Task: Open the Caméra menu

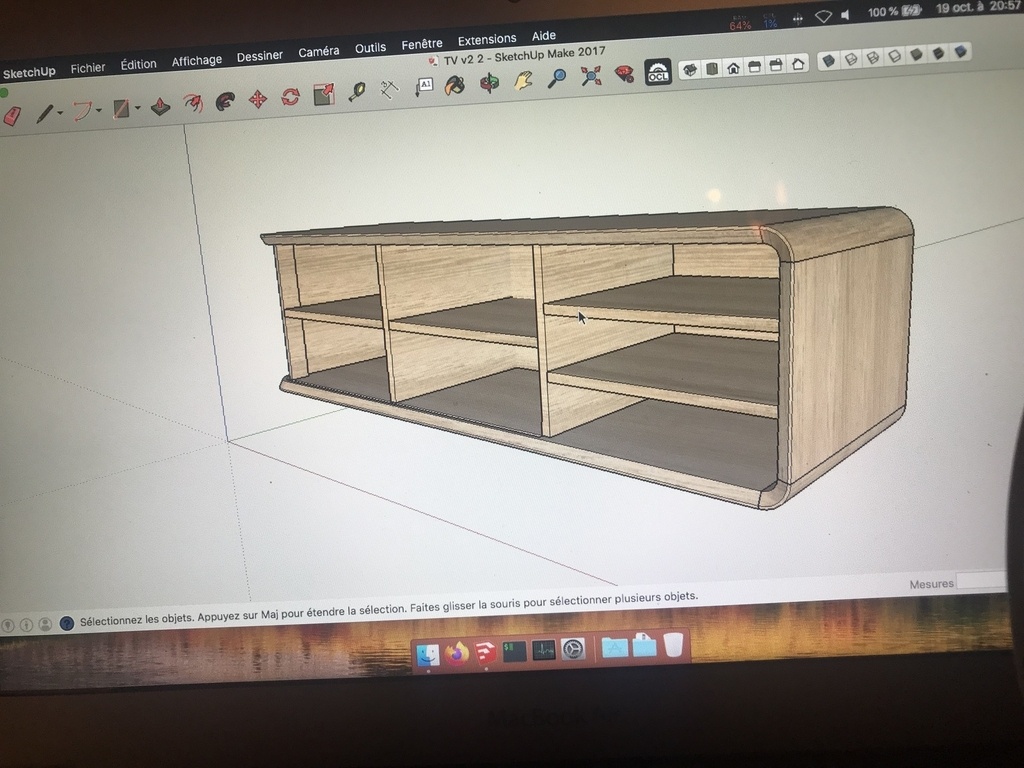Action: [x=319, y=52]
